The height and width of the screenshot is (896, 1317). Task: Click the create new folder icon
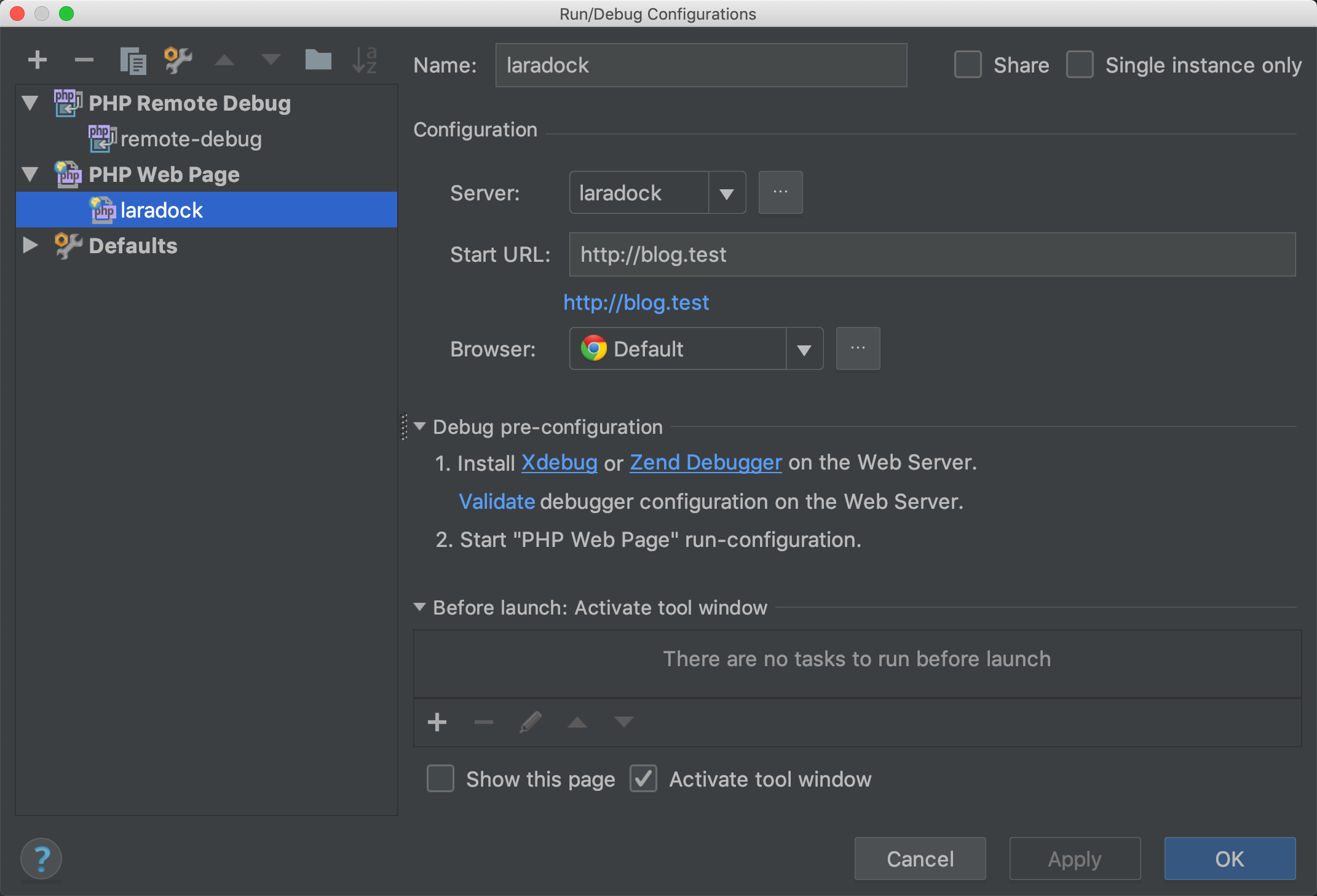318,60
